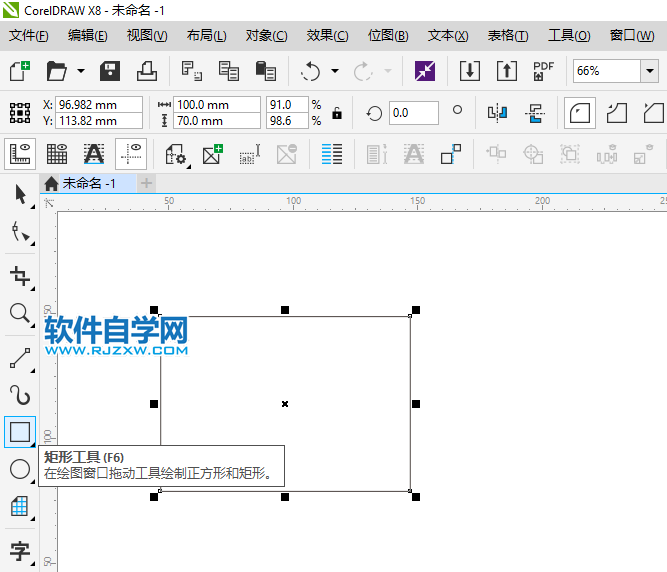This screenshot has height=572, width=667.
Task: Click the home icon on the tab bar
Action: coord(51,183)
